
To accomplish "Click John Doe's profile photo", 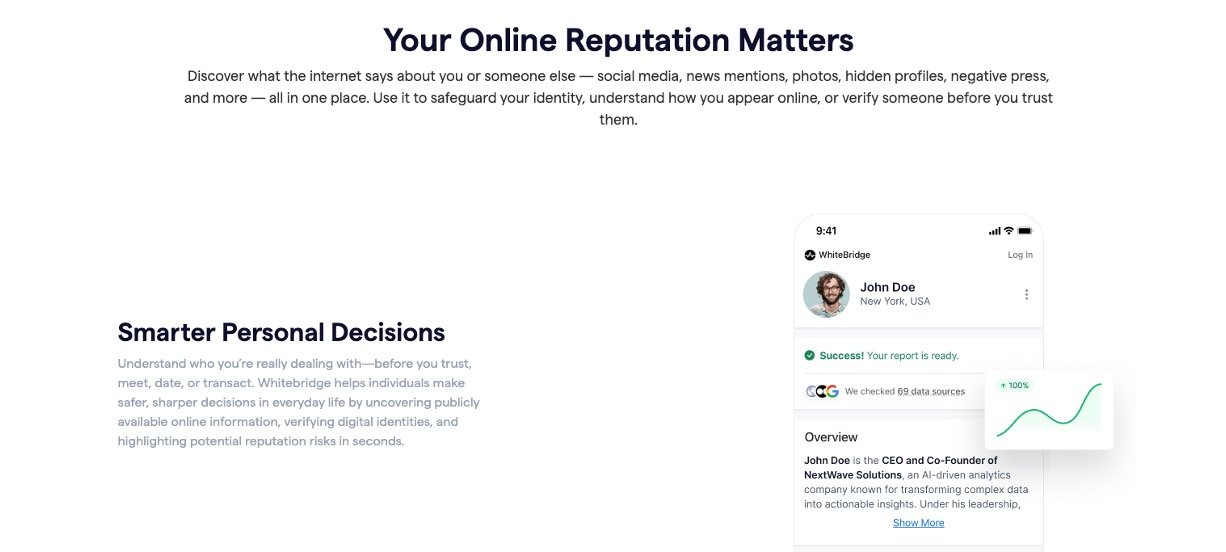I will click(826, 294).
